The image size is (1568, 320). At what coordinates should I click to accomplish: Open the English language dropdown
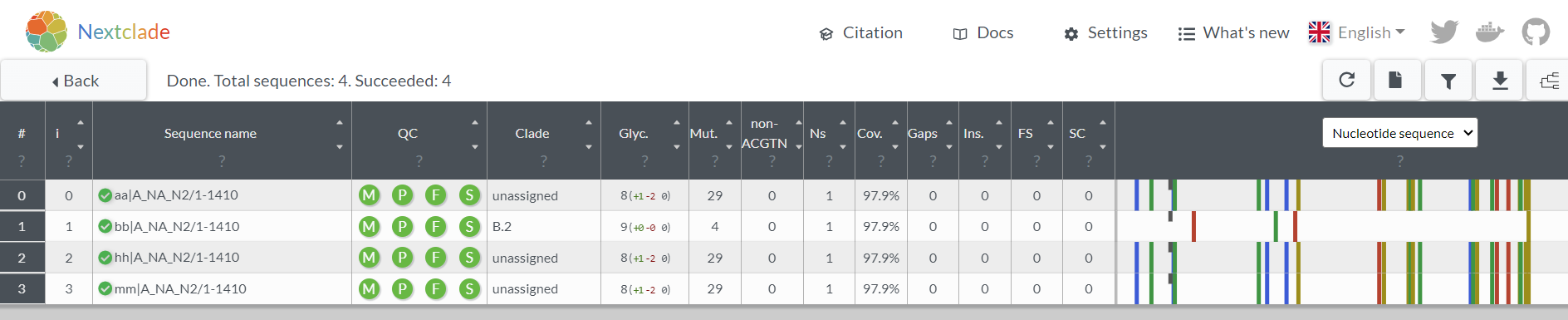(x=1357, y=32)
